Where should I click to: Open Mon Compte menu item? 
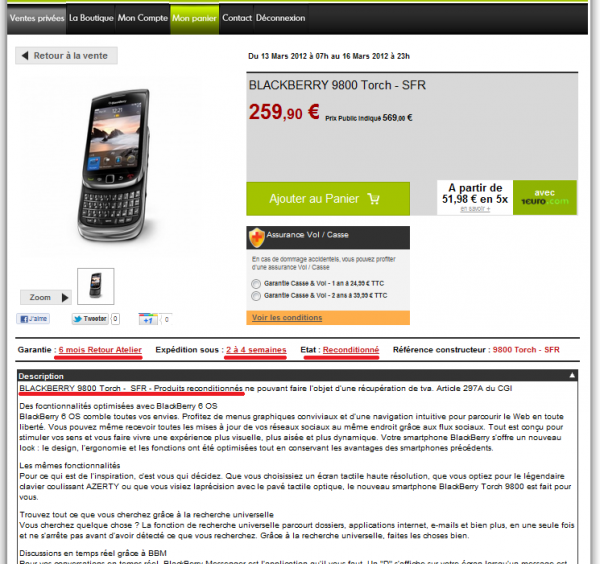click(143, 18)
